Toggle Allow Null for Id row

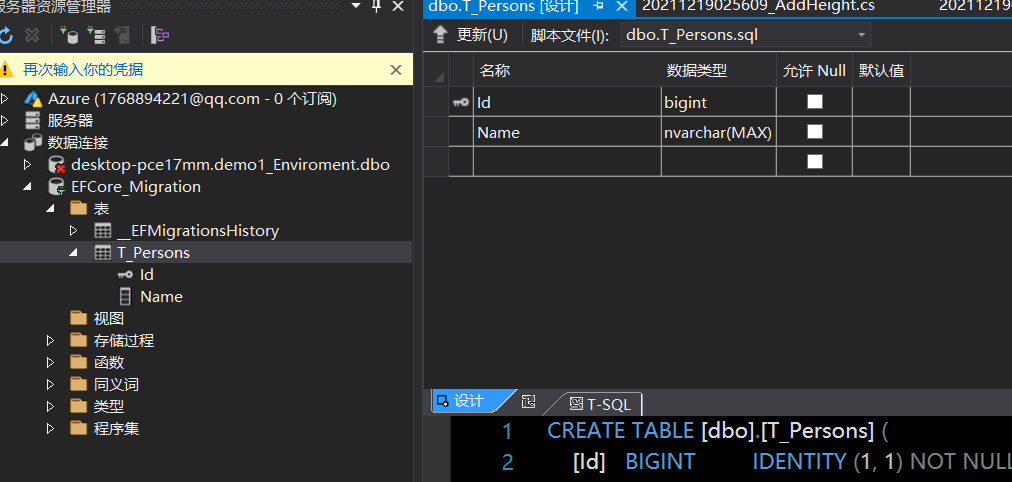pyautogui.click(x=815, y=101)
